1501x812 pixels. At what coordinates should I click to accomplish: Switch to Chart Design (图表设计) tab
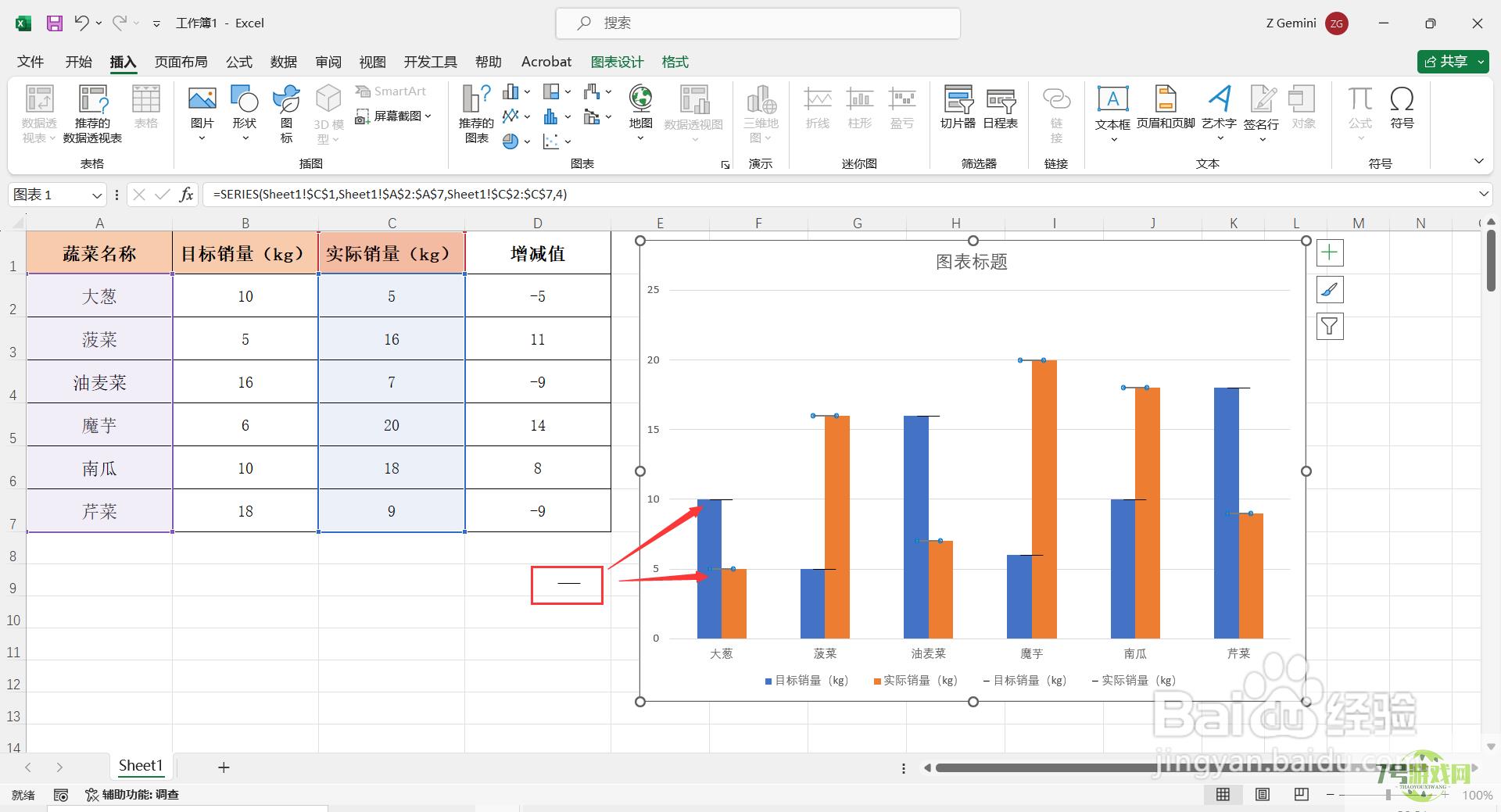point(617,62)
